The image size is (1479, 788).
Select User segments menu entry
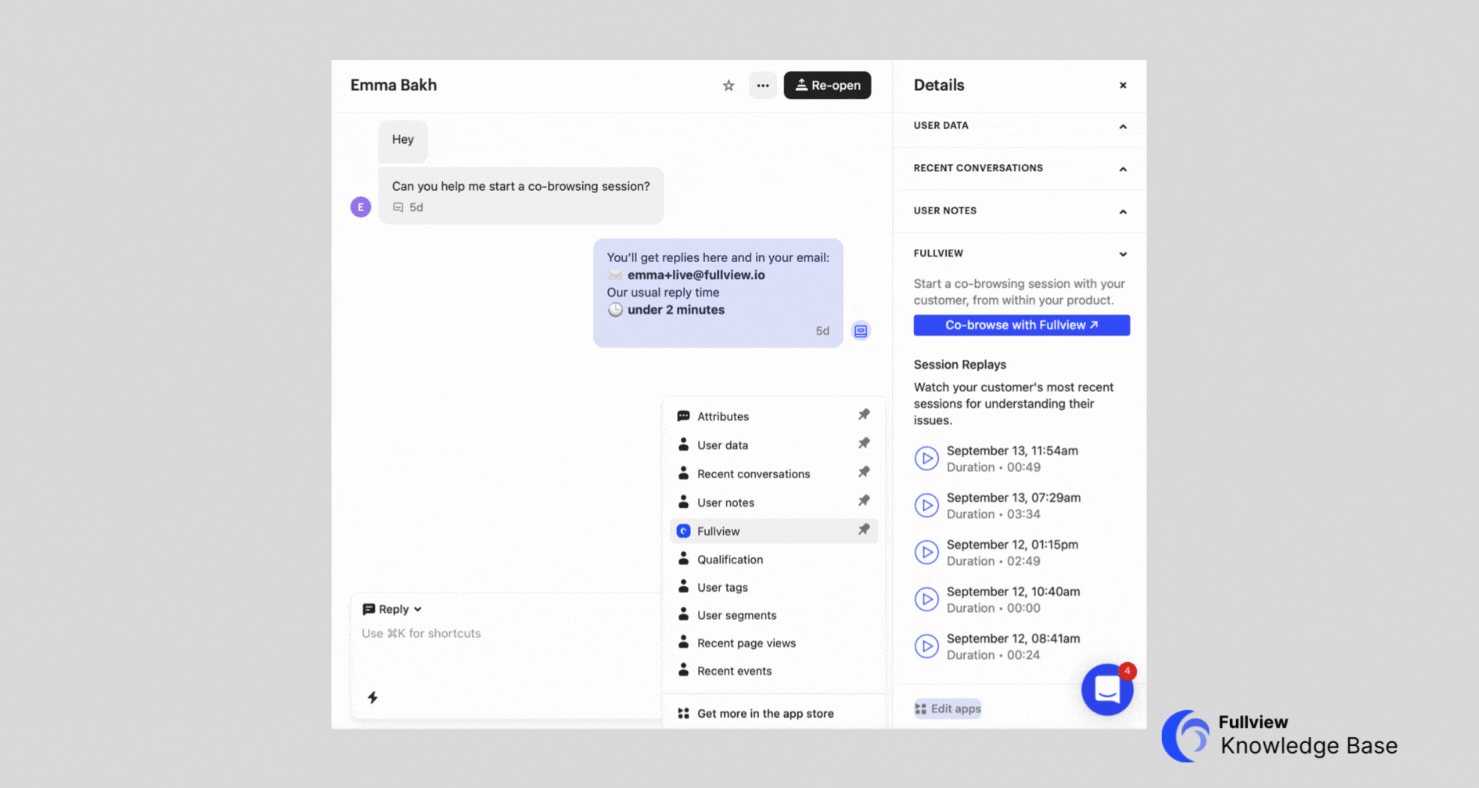tap(774, 615)
